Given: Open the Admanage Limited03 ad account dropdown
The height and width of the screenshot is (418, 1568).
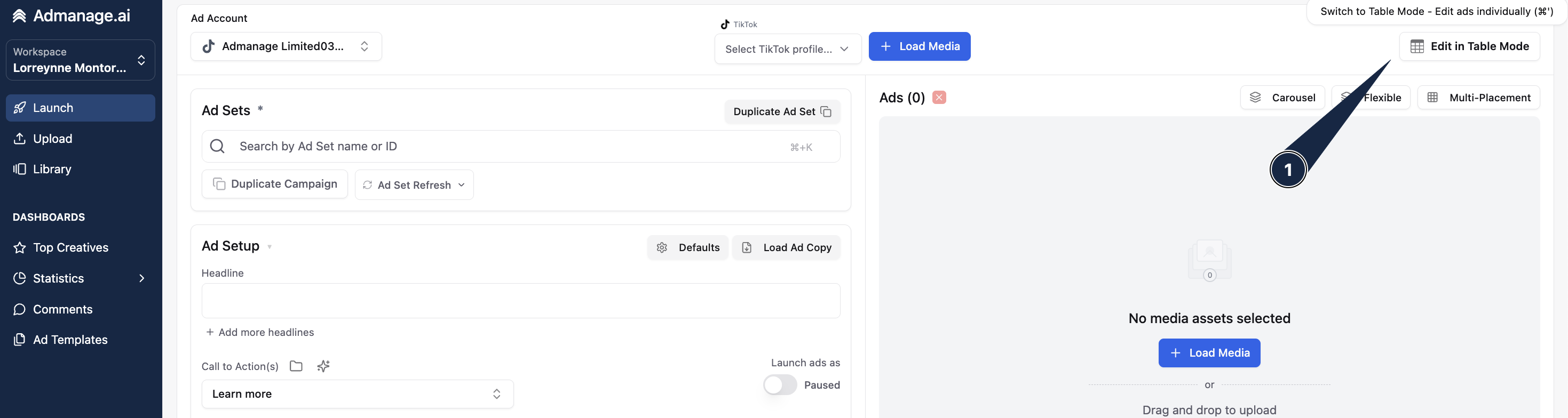Looking at the screenshot, I should (x=286, y=46).
